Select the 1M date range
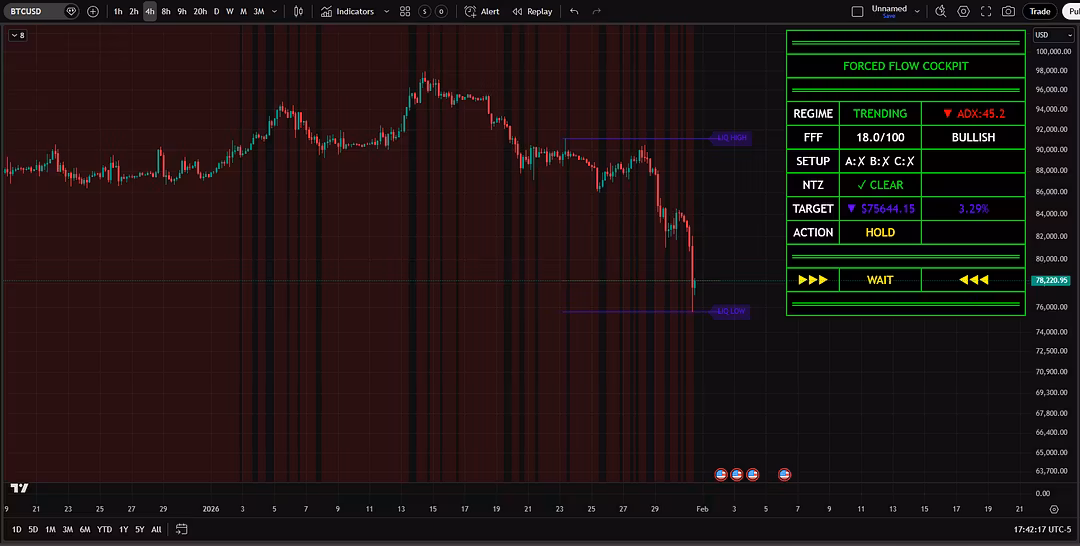 (50, 529)
